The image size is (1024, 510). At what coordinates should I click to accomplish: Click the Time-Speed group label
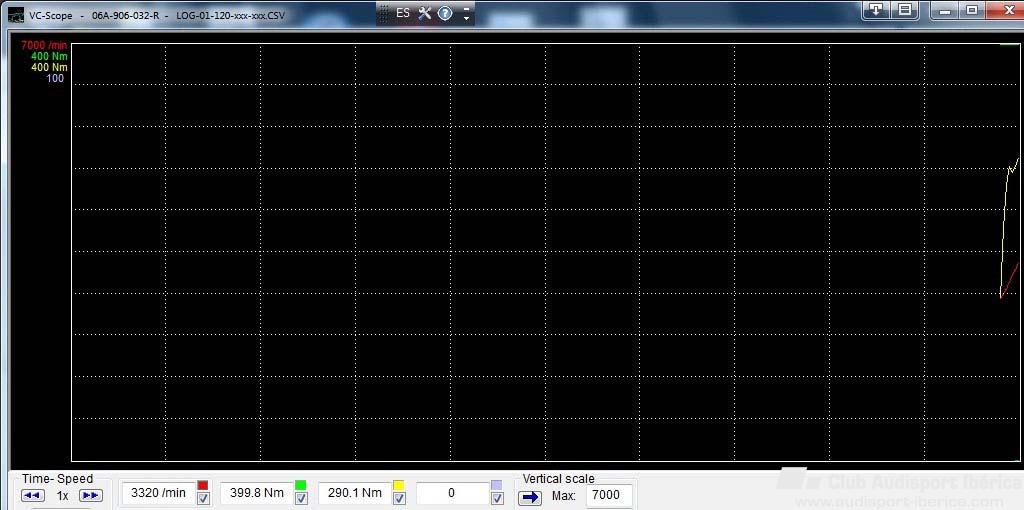coord(57,479)
